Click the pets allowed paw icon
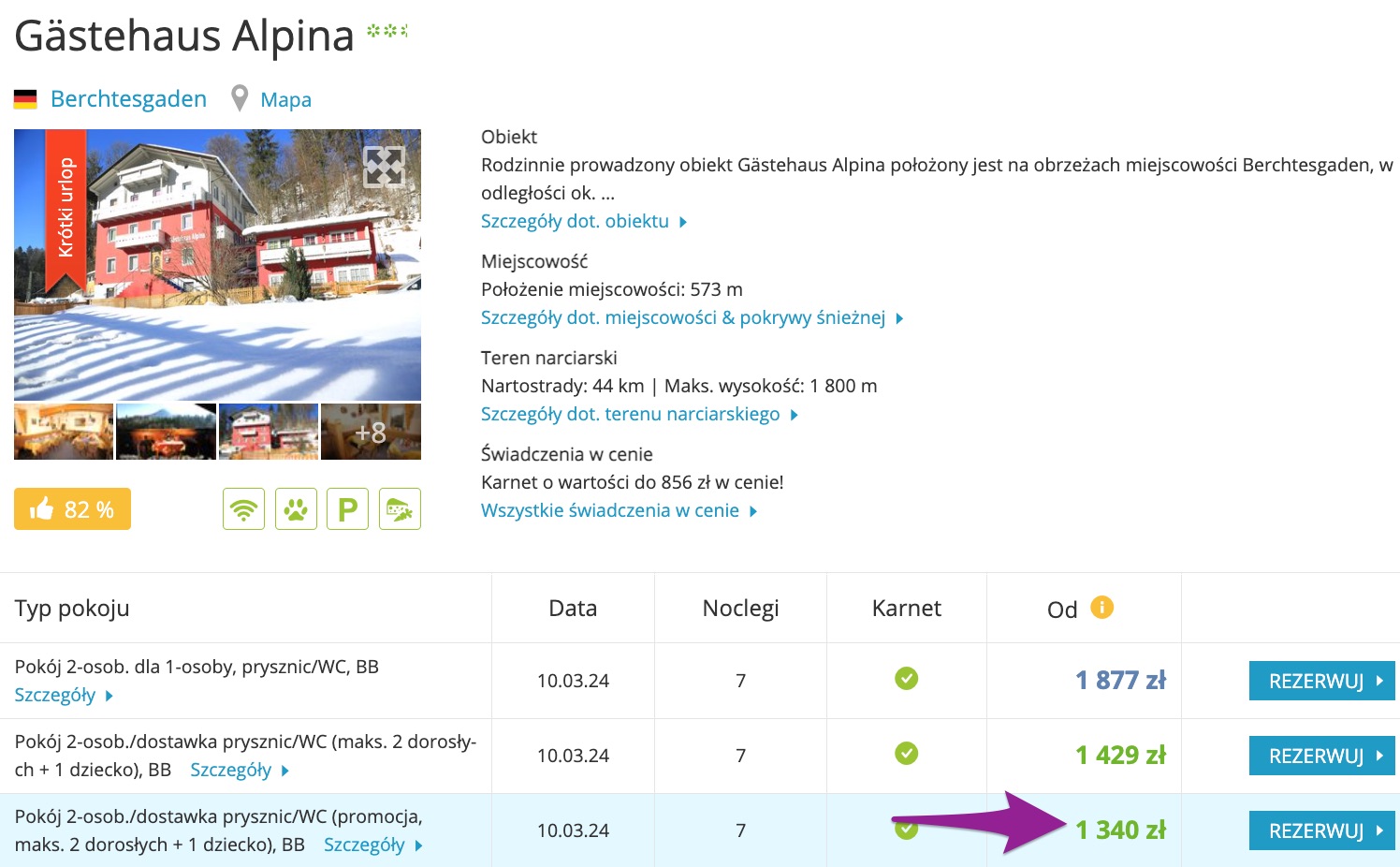Image resolution: width=1400 pixels, height=867 pixels. (x=296, y=509)
